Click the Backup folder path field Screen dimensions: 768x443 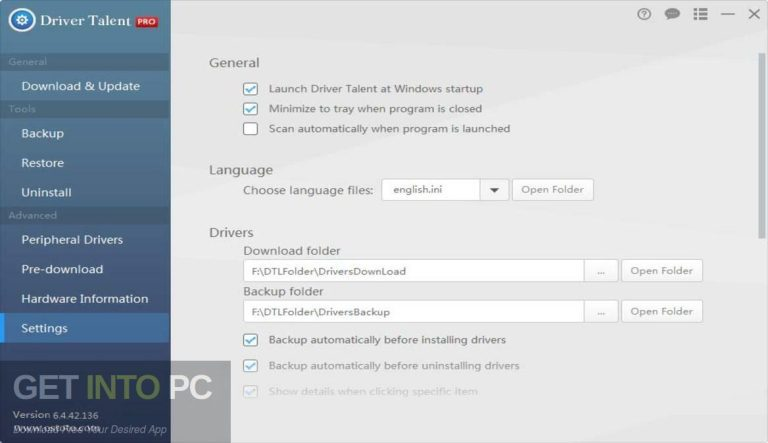coord(413,312)
